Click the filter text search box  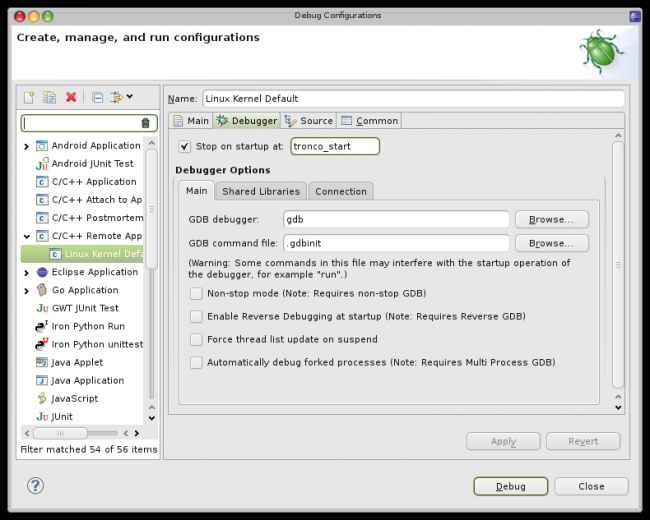pos(89,123)
